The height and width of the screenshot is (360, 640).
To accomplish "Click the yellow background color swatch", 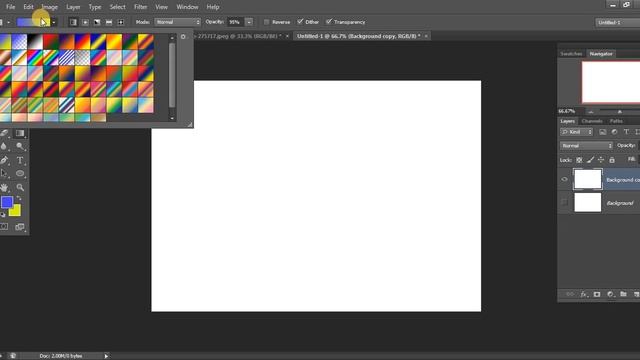I will 16,211.
